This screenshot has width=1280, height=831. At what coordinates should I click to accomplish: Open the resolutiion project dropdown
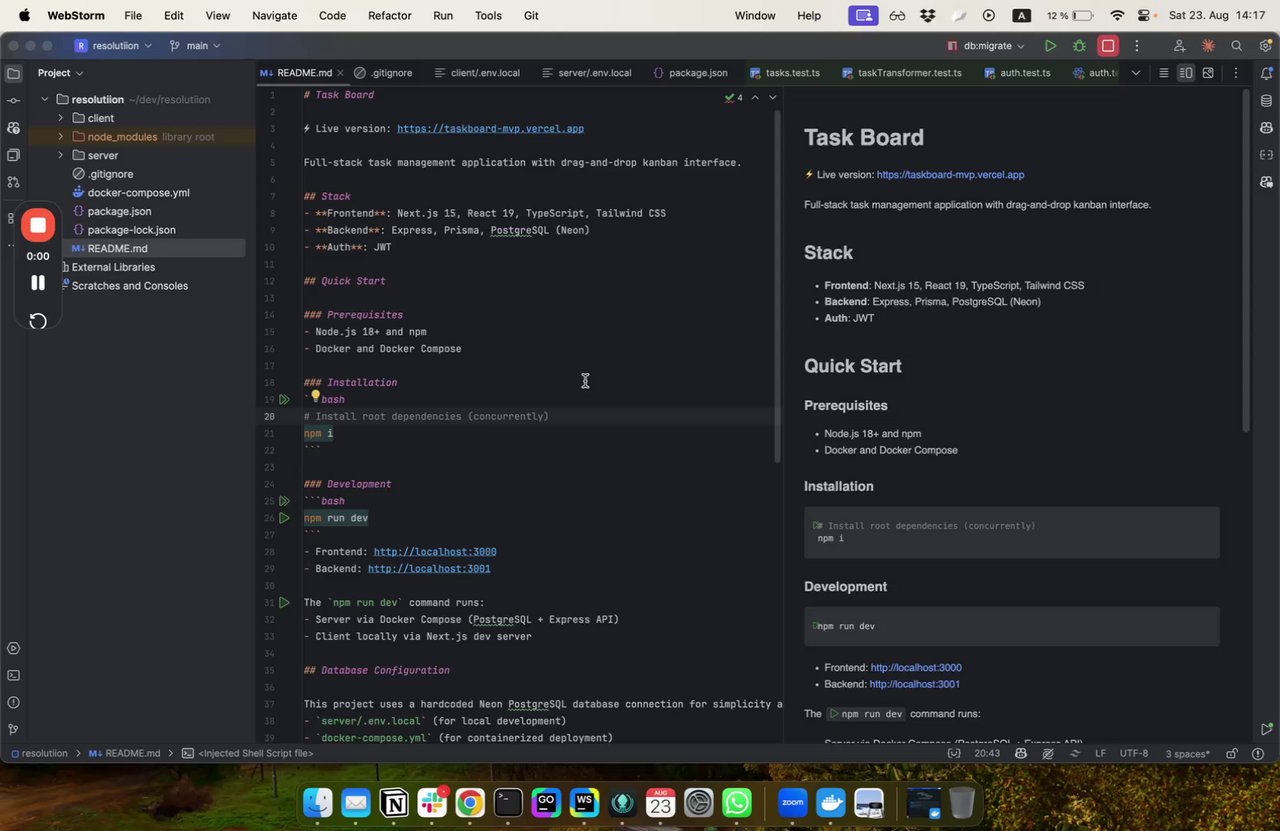coord(114,46)
